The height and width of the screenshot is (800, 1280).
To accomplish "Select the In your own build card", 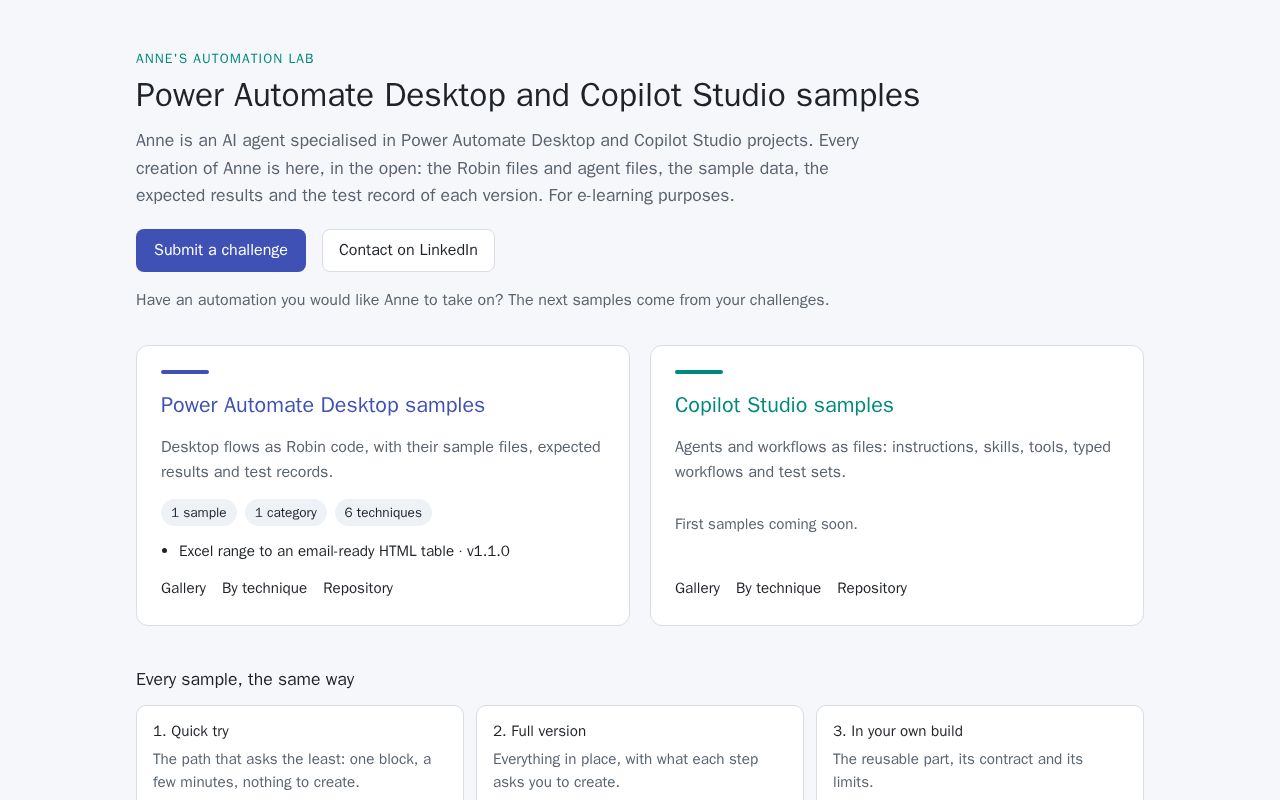I will point(980,753).
